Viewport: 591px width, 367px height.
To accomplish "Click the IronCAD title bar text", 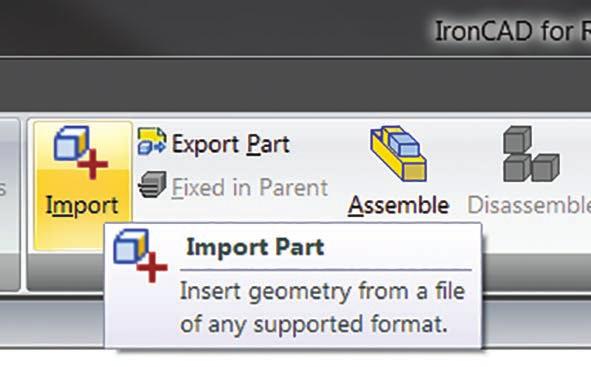I will (x=513, y=31).
